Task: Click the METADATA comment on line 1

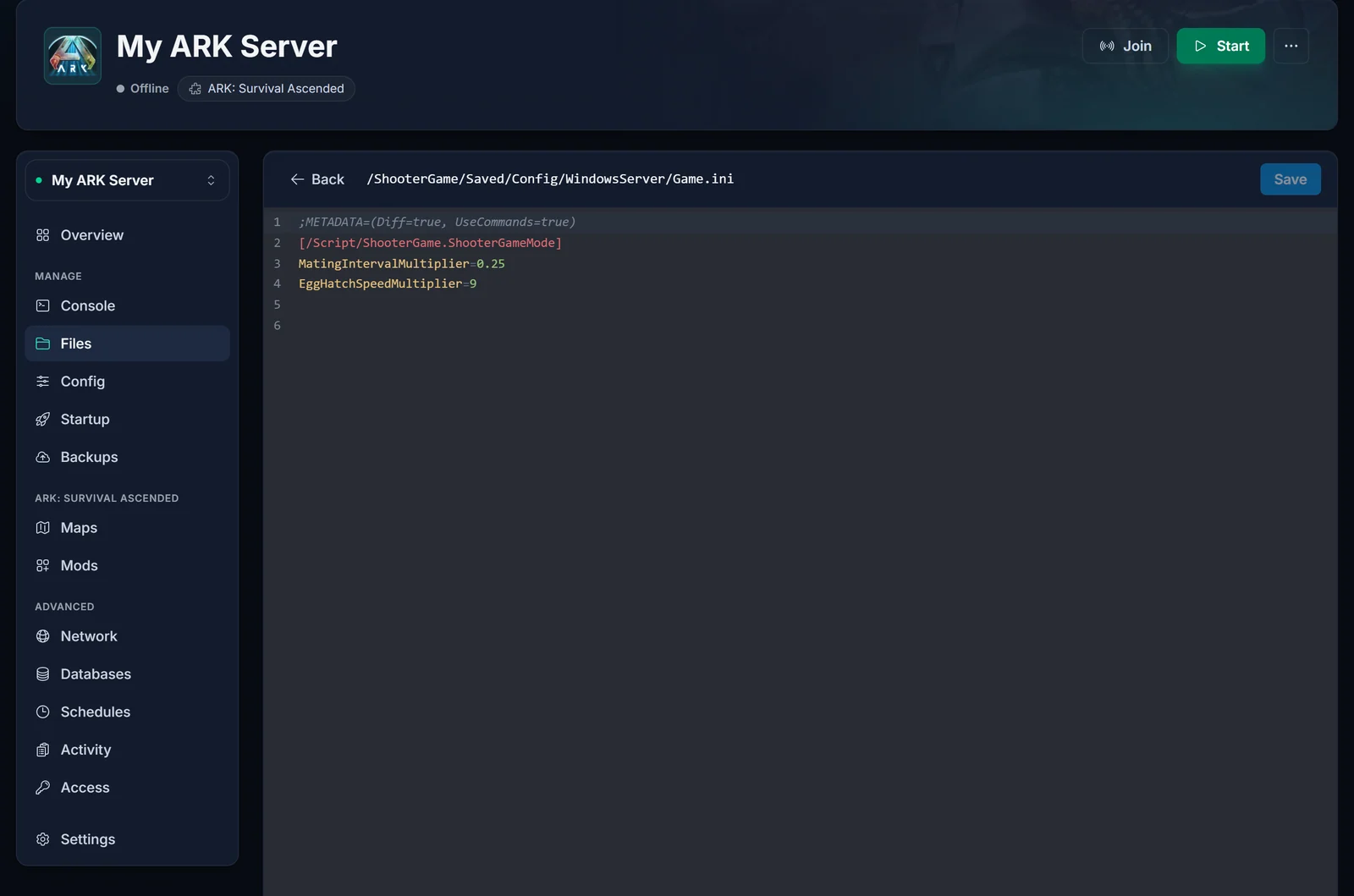Action: 437,222
